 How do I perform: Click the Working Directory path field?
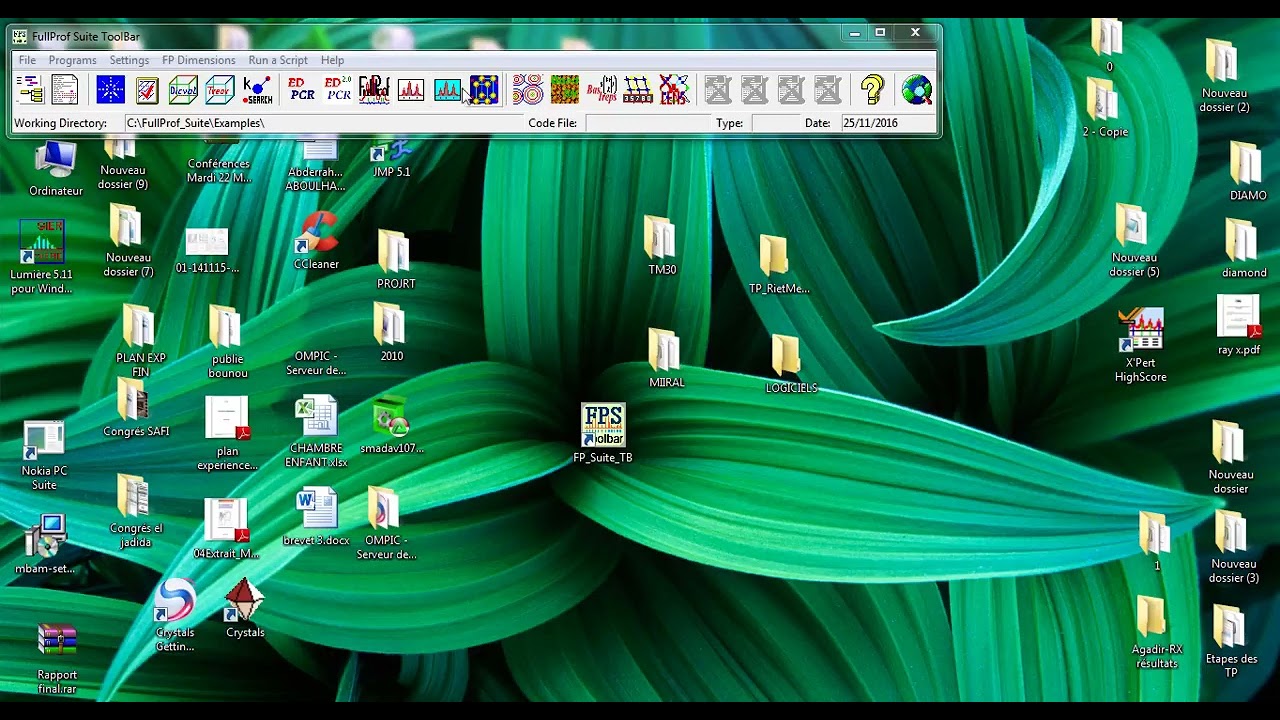(x=322, y=123)
